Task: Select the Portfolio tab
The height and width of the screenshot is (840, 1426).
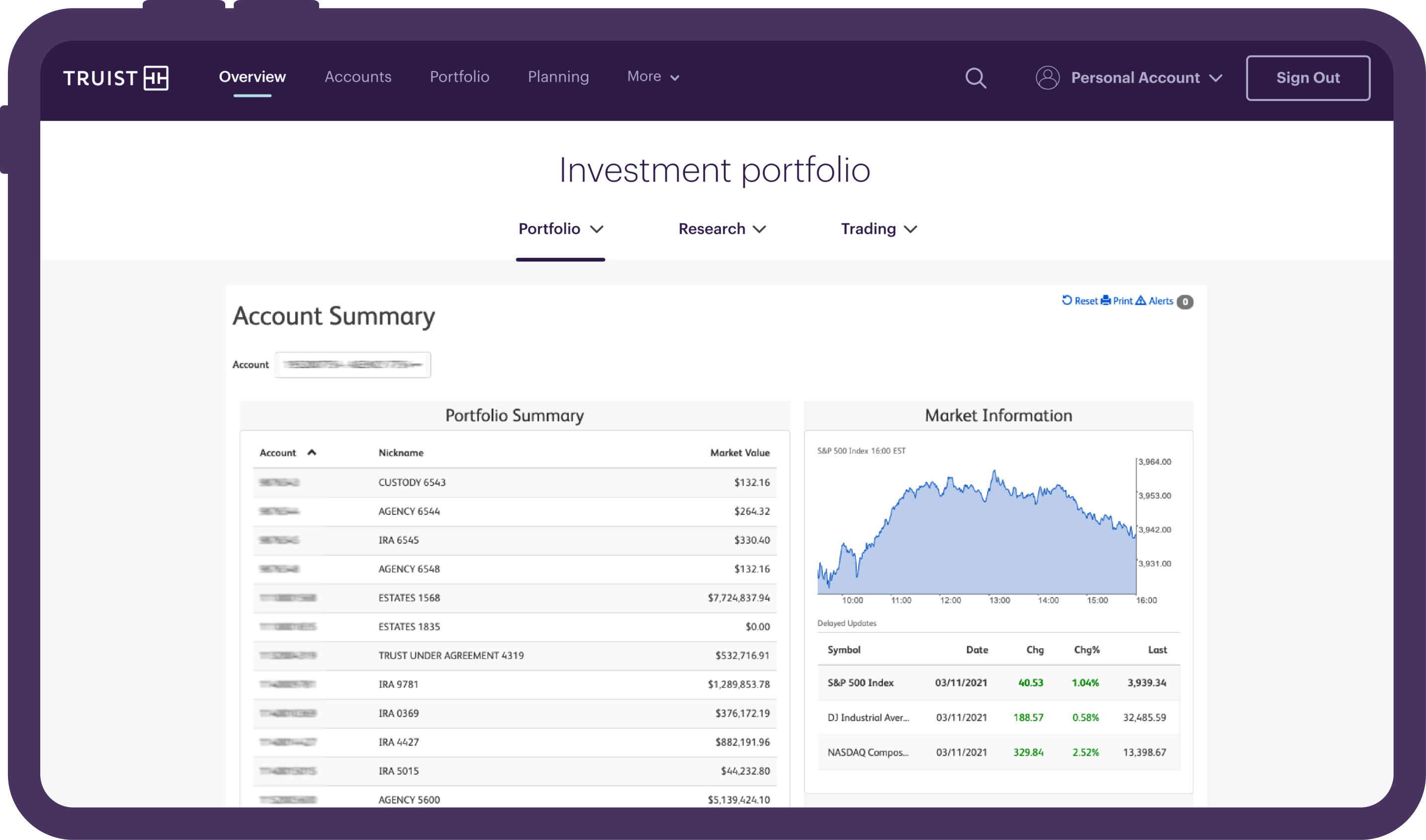Action: coord(559,228)
